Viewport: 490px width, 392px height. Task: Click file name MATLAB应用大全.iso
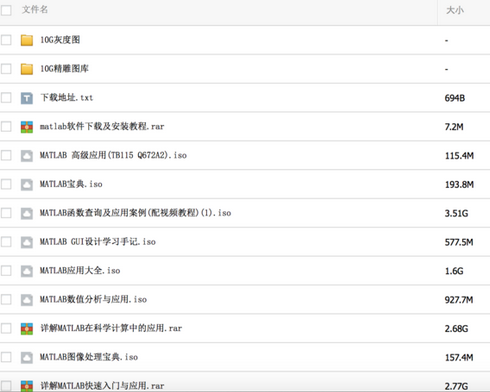(x=80, y=270)
